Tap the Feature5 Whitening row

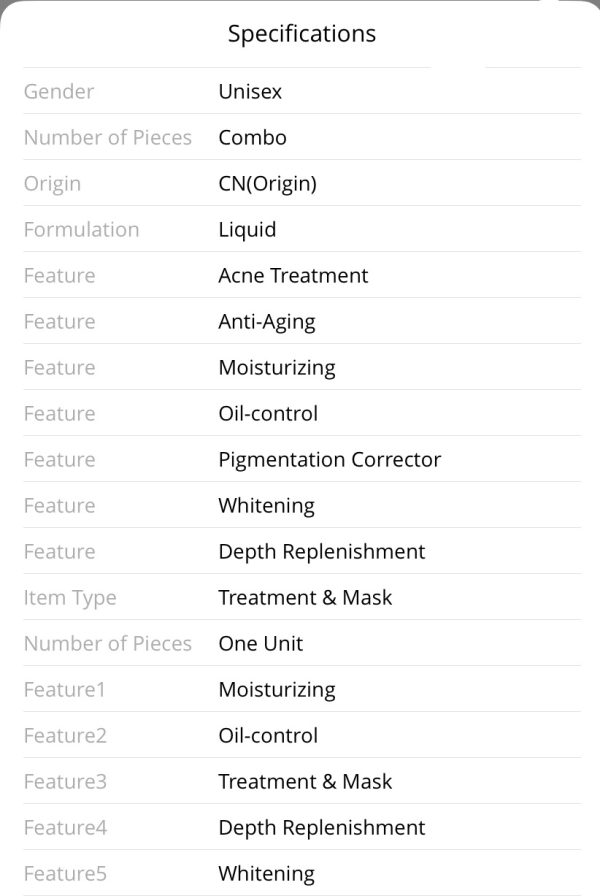[x=302, y=873]
